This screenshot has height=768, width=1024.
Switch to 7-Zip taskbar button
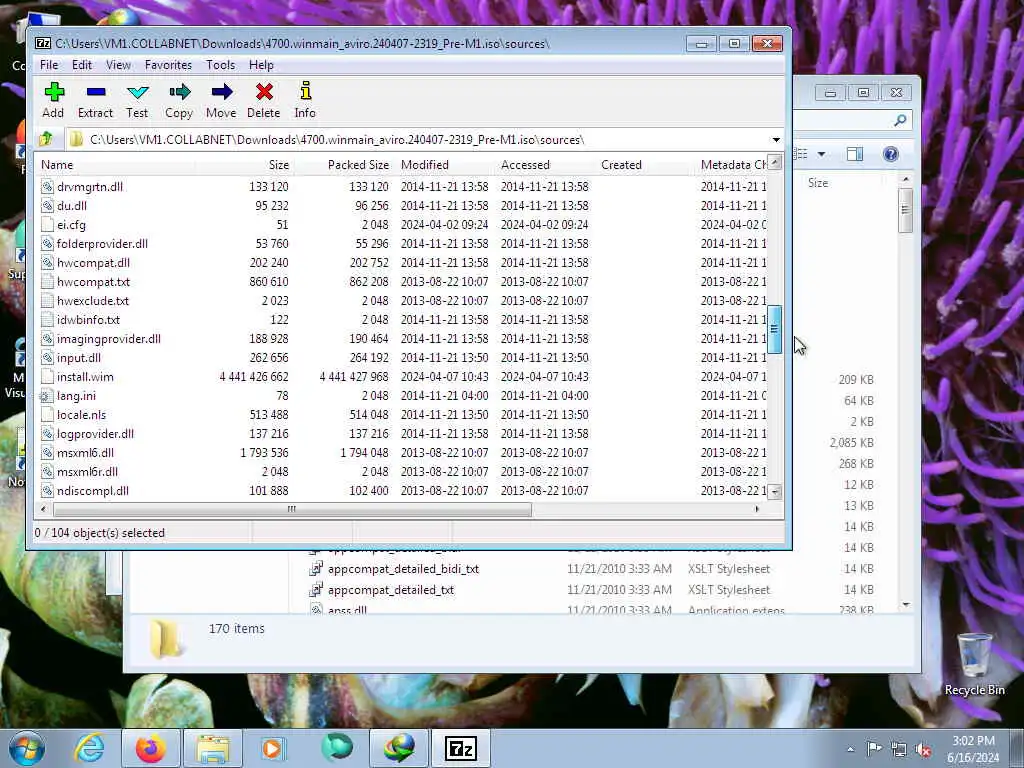(x=460, y=748)
